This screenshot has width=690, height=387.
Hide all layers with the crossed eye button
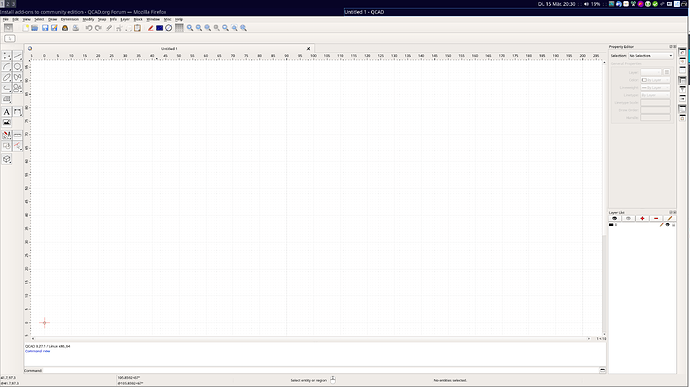[x=628, y=218]
